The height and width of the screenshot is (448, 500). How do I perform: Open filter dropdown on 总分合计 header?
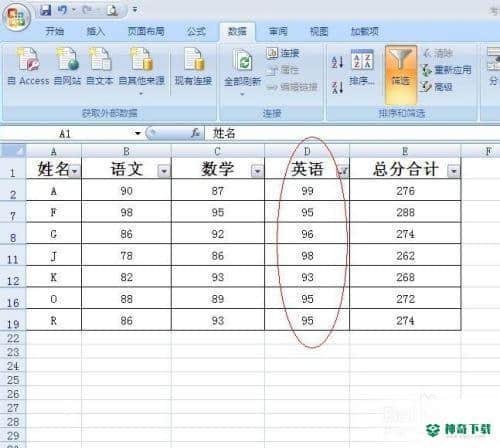[x=453, y=171]
